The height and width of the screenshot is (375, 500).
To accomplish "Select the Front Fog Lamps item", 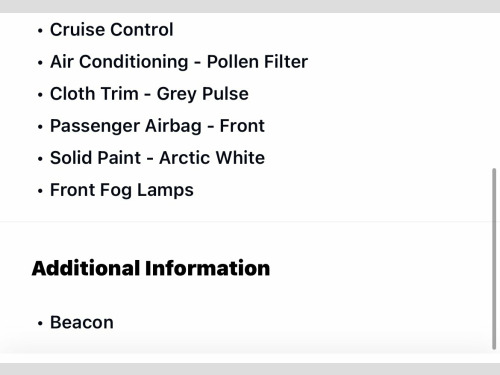I will click(x=122, y=190).
